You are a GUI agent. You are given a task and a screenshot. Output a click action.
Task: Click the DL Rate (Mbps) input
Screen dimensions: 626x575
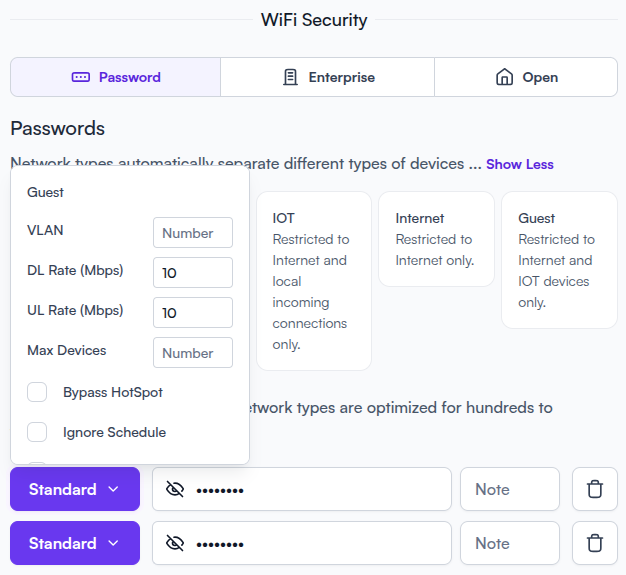[x=192, y=273]
